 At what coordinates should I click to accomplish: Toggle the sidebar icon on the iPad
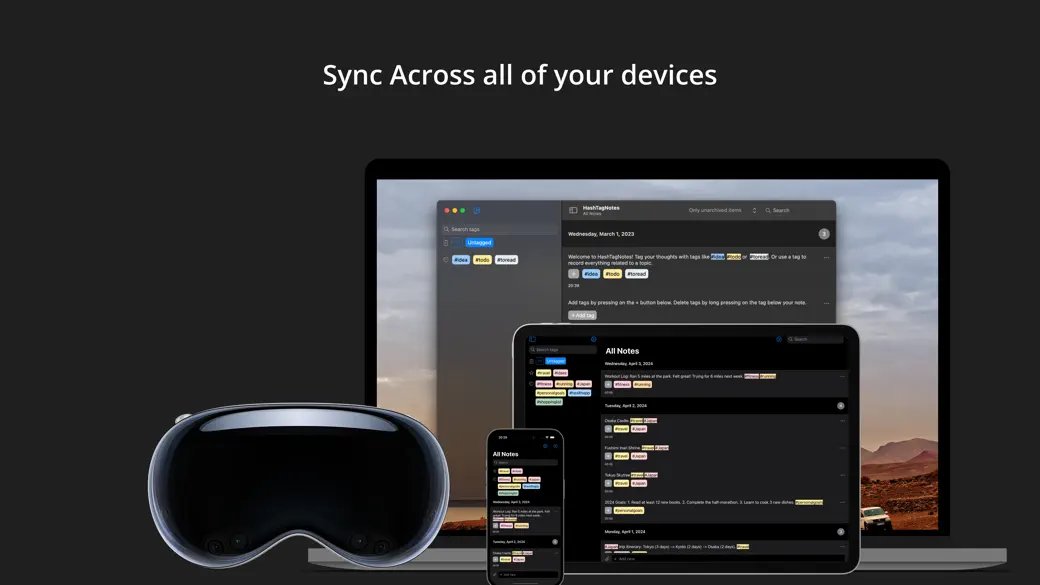(532, 339)
